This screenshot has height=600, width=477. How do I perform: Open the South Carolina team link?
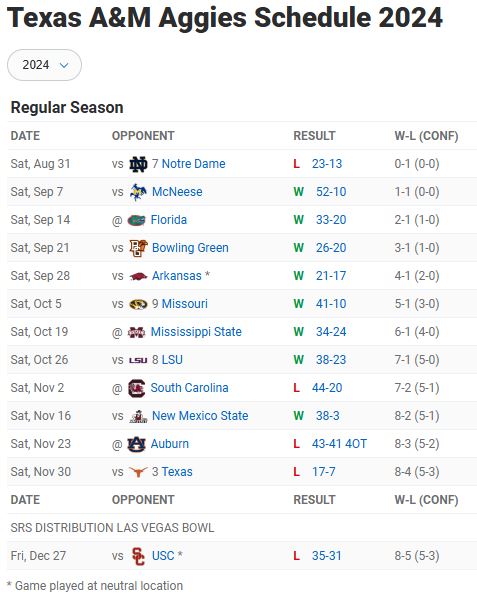189,388
